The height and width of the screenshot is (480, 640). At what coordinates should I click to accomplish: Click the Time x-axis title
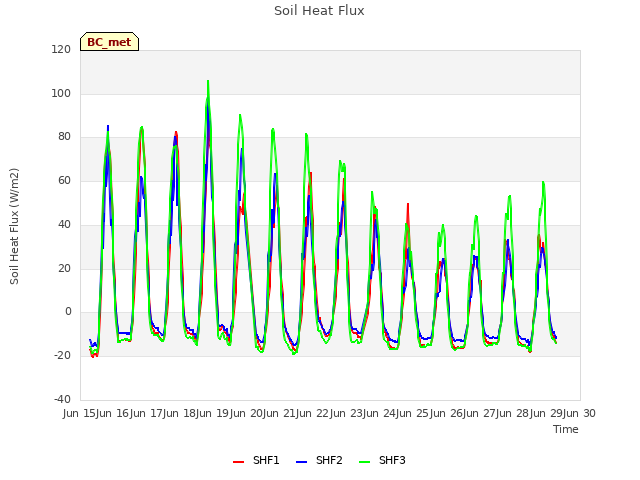566,429
